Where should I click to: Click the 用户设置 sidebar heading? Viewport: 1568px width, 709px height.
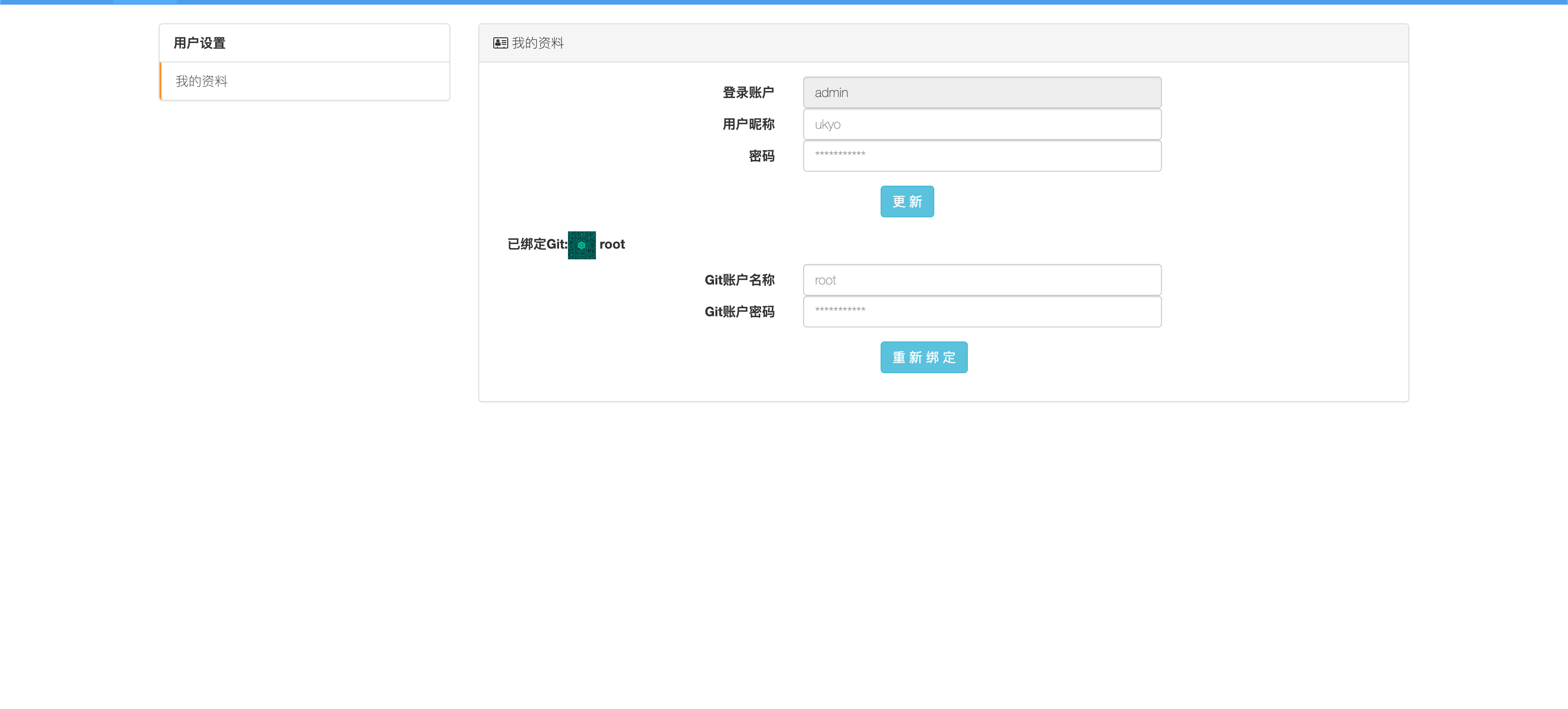pyautogui.click(x=200, y=43)
